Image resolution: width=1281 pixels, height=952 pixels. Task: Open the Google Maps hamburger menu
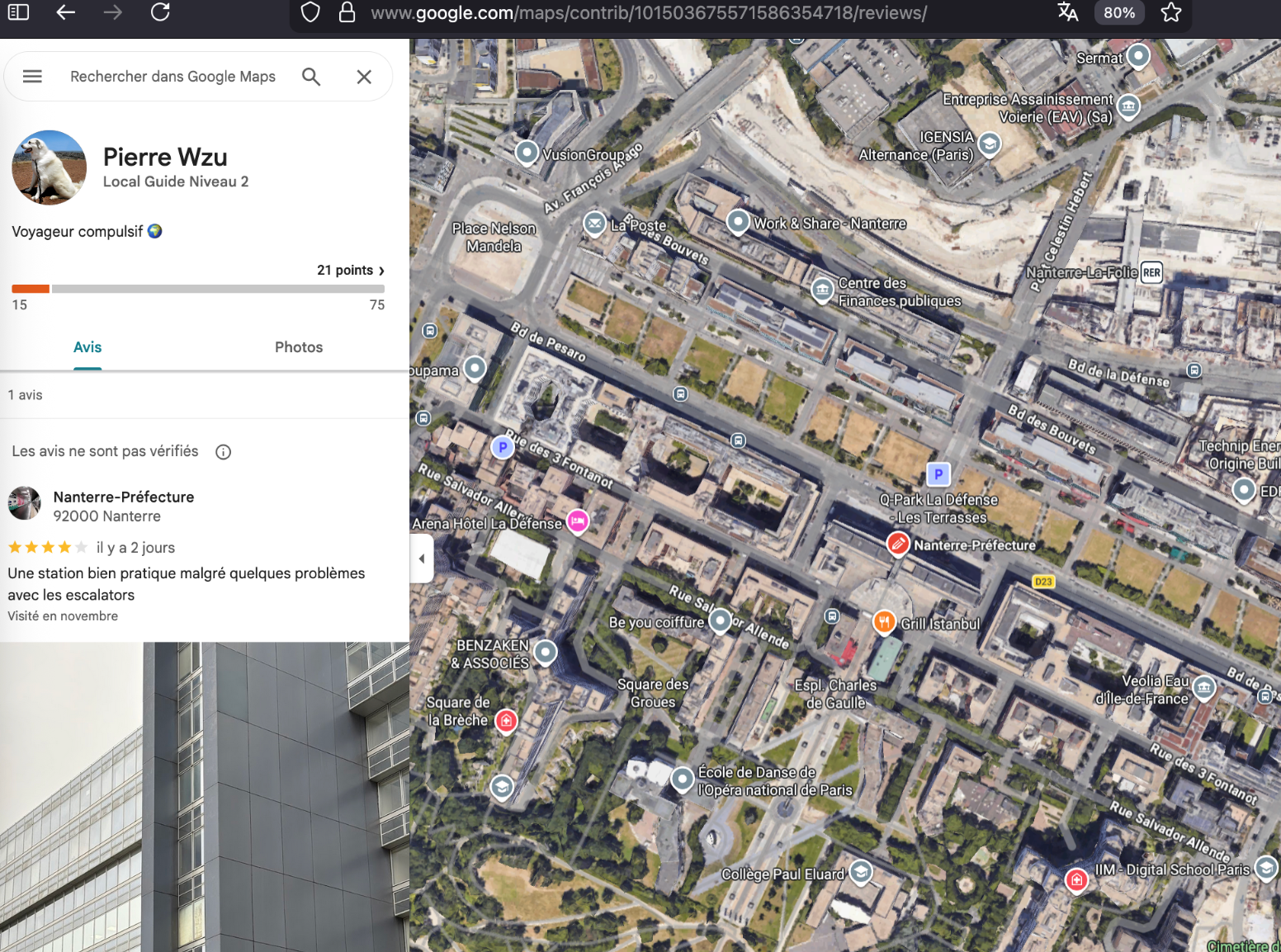(32, 77)
